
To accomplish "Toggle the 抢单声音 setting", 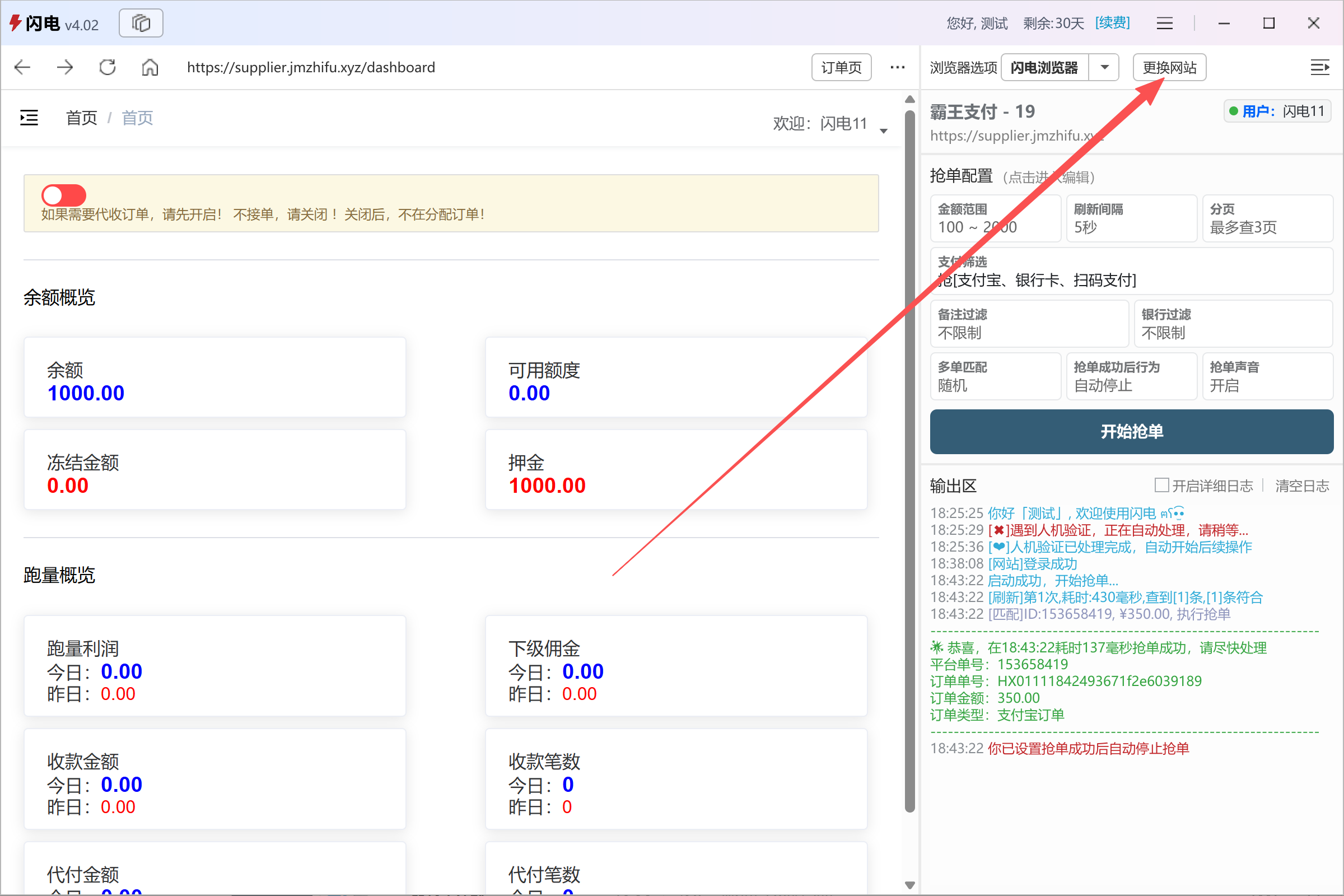I will pos(1267,376).
